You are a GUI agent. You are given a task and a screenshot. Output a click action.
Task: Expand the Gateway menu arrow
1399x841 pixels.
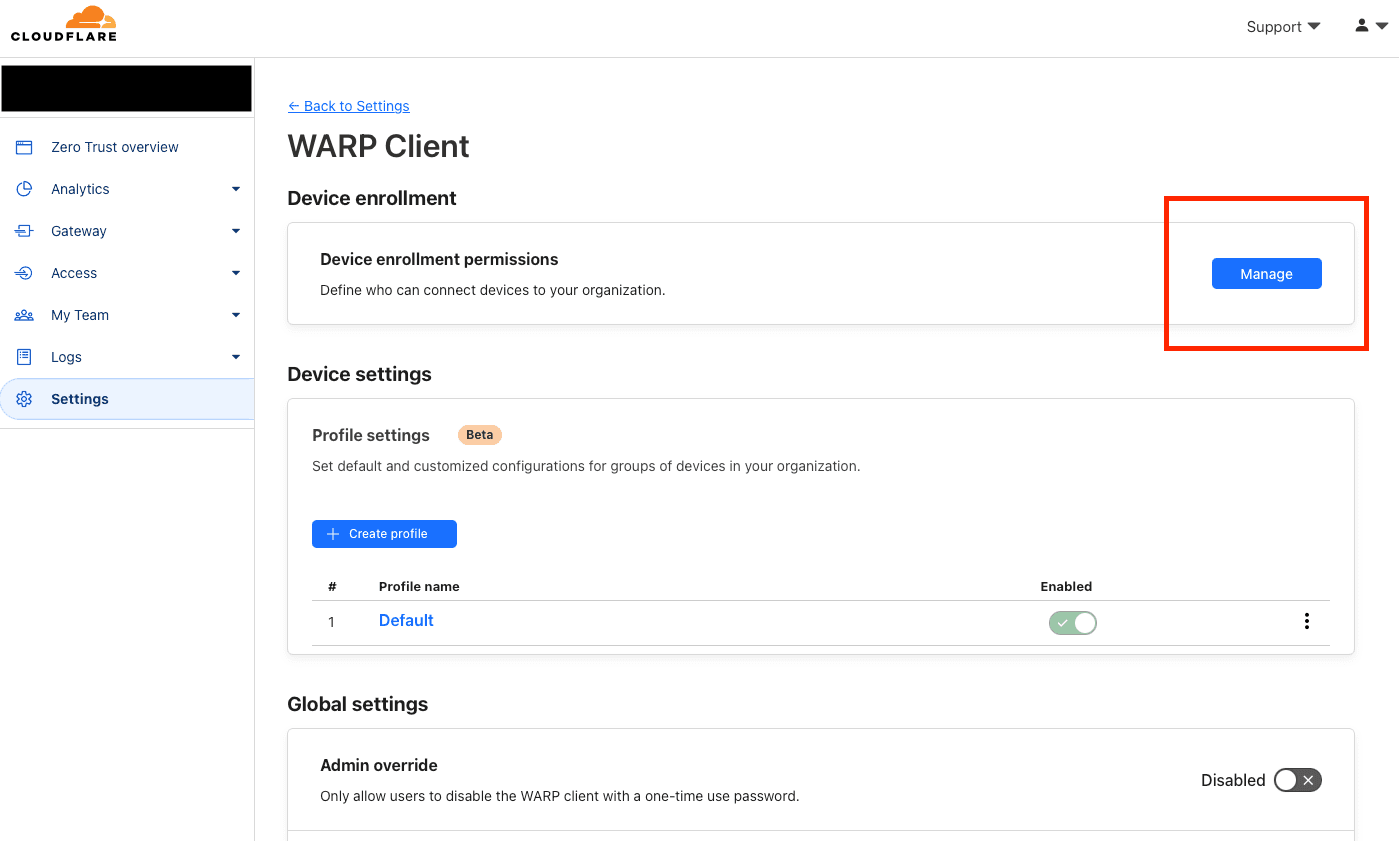[x=236, y=231]
